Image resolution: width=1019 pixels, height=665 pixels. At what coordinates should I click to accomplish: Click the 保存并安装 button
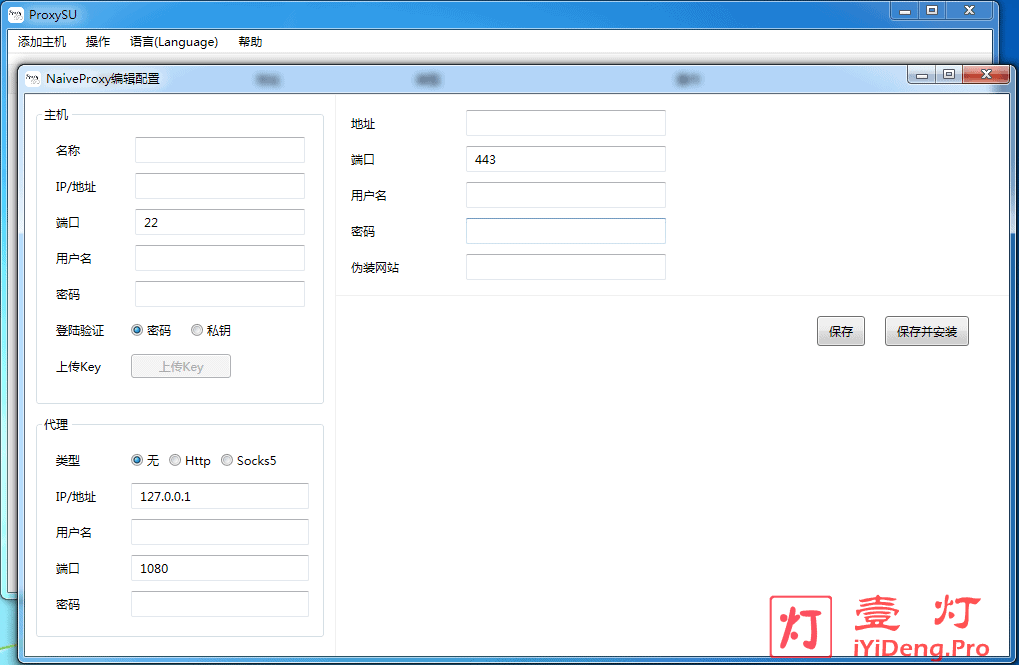927,331
